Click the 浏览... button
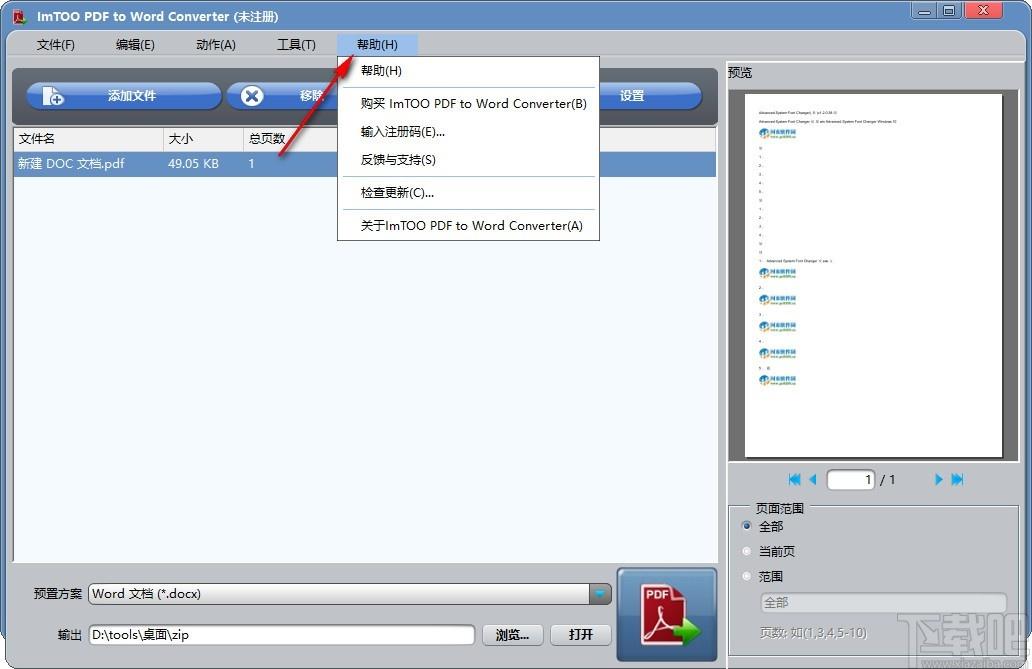This screenshot has width=1032, height=669. click(513, 635)
